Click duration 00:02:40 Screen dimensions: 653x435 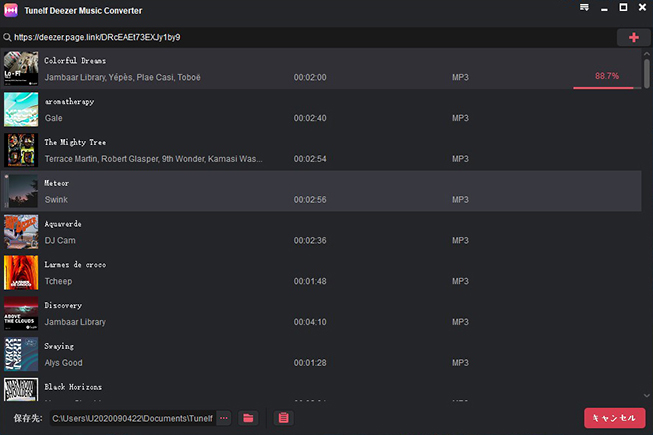(x=310, y=118)
